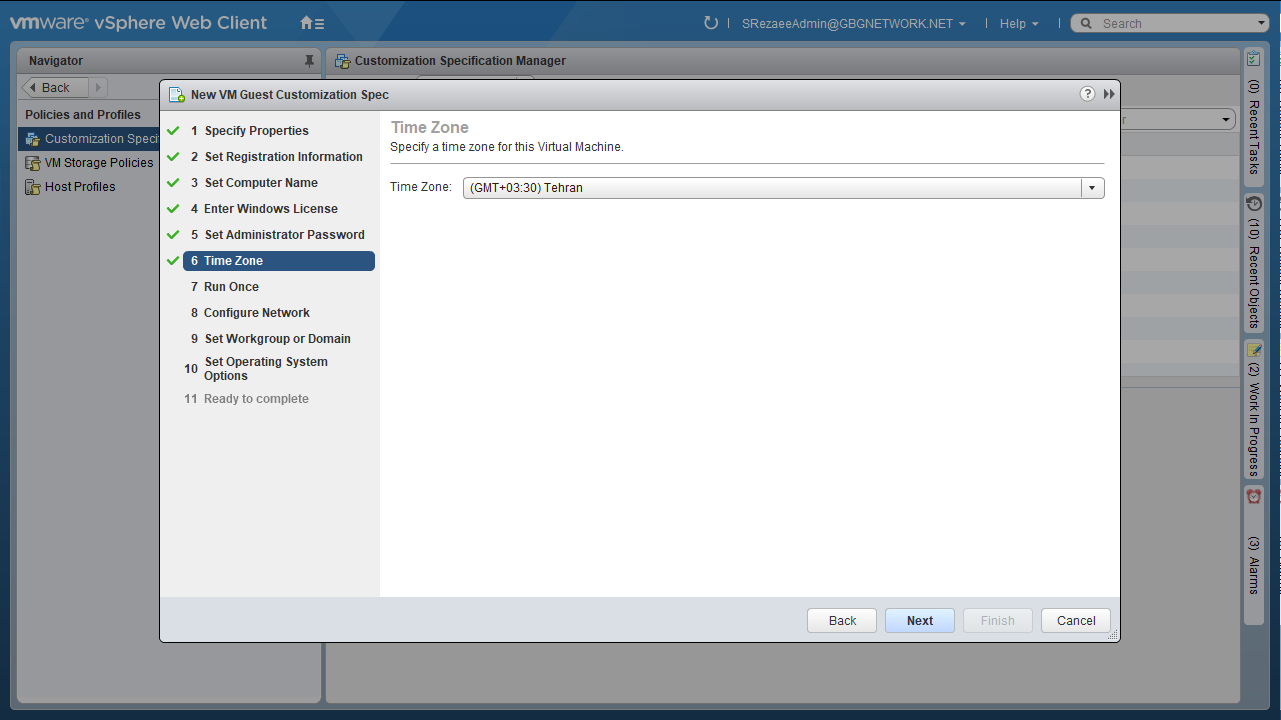1281x720 pixels.
Task: Open the Work In Progress side panel
Action: [x=1254, y=412]
